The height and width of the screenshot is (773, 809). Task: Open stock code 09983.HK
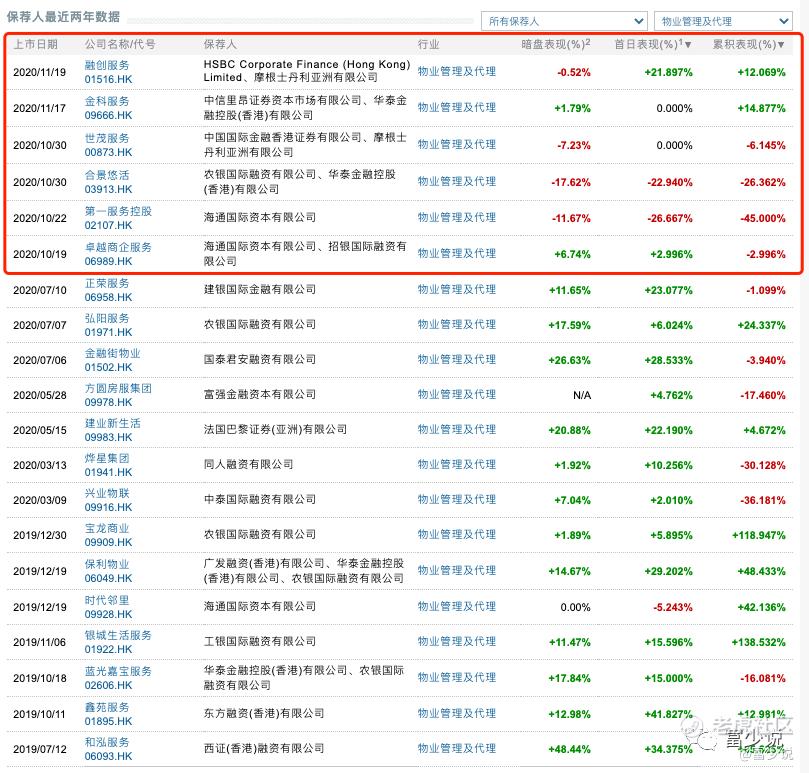[108, 437]
